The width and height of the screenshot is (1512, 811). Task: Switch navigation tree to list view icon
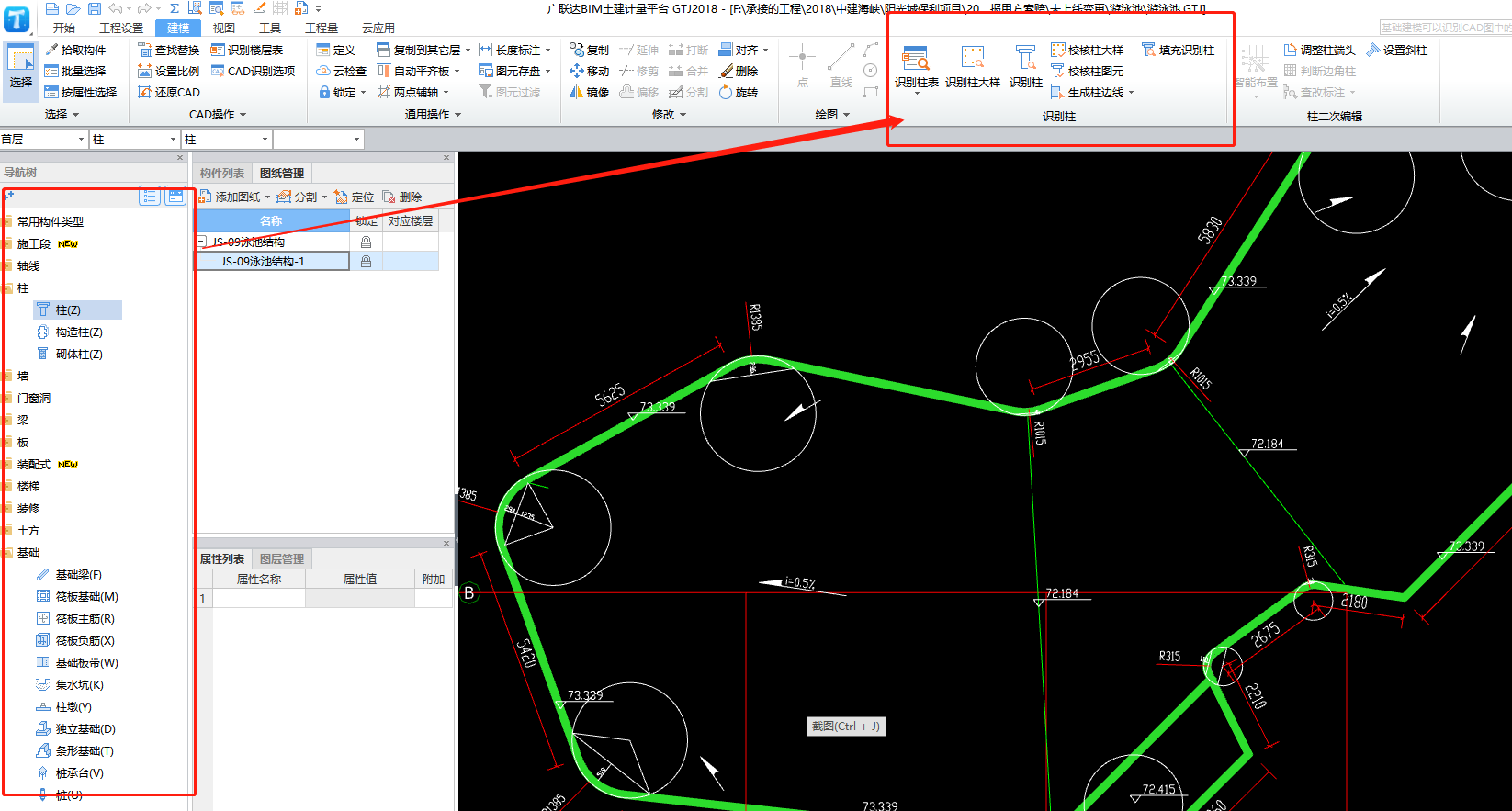[150, 196]
